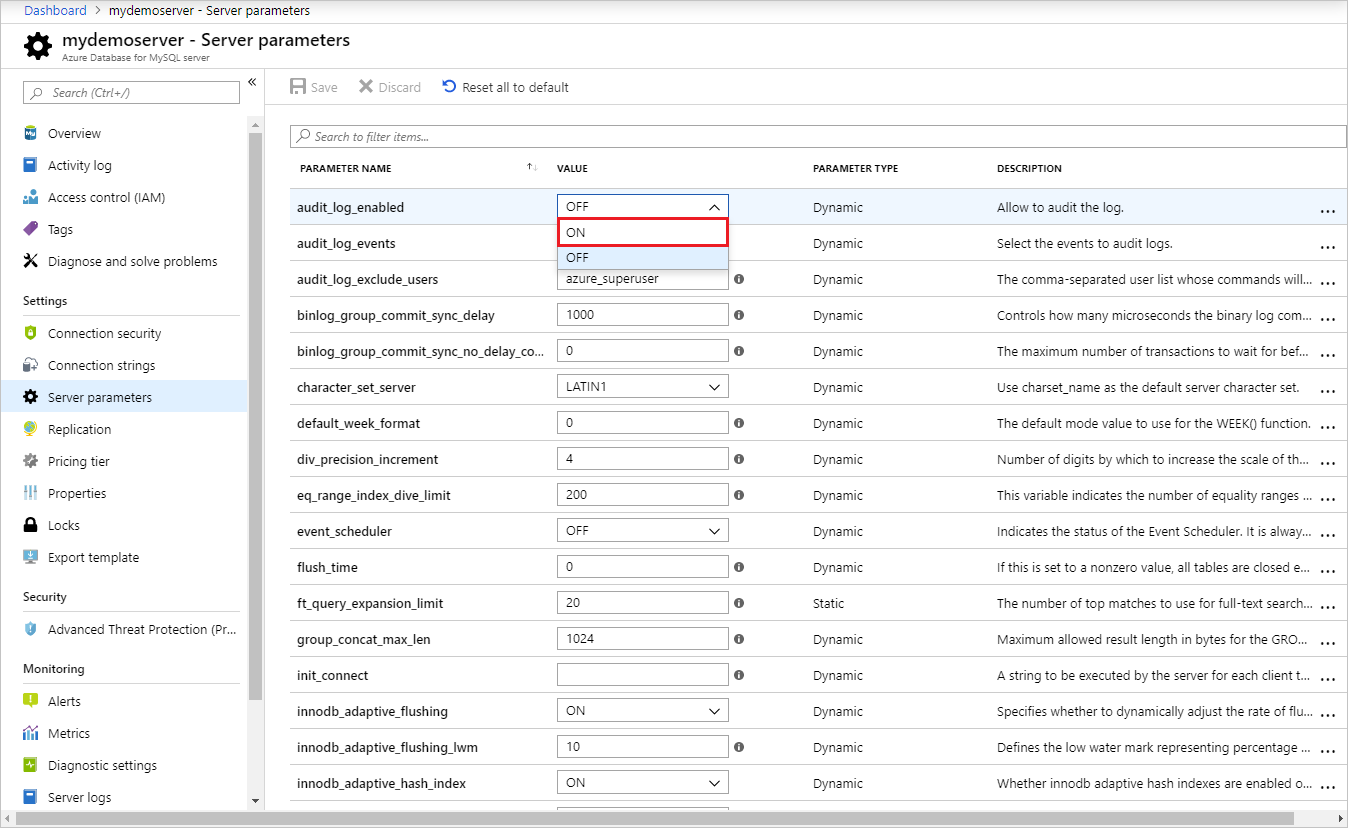Open more options for character_set_server row
This screenshot has height=829, width=1349.
coord(1328,390)
